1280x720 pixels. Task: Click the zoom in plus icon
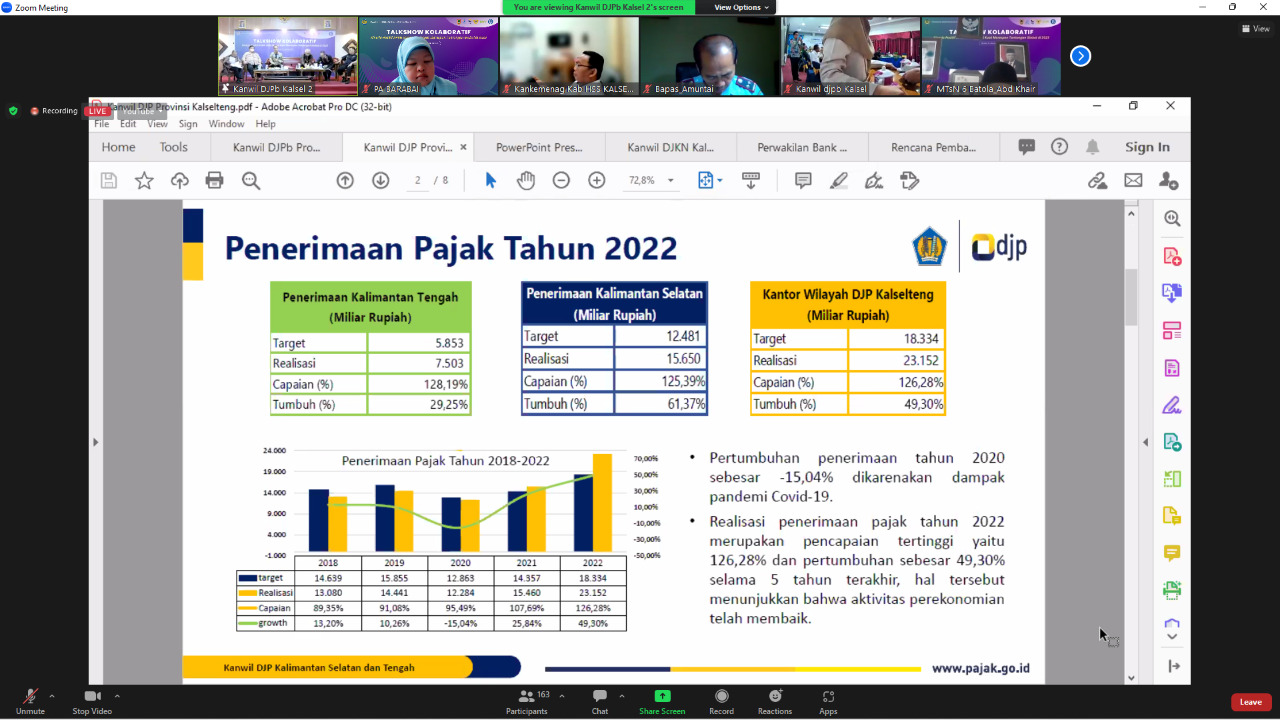pos(597,180)
